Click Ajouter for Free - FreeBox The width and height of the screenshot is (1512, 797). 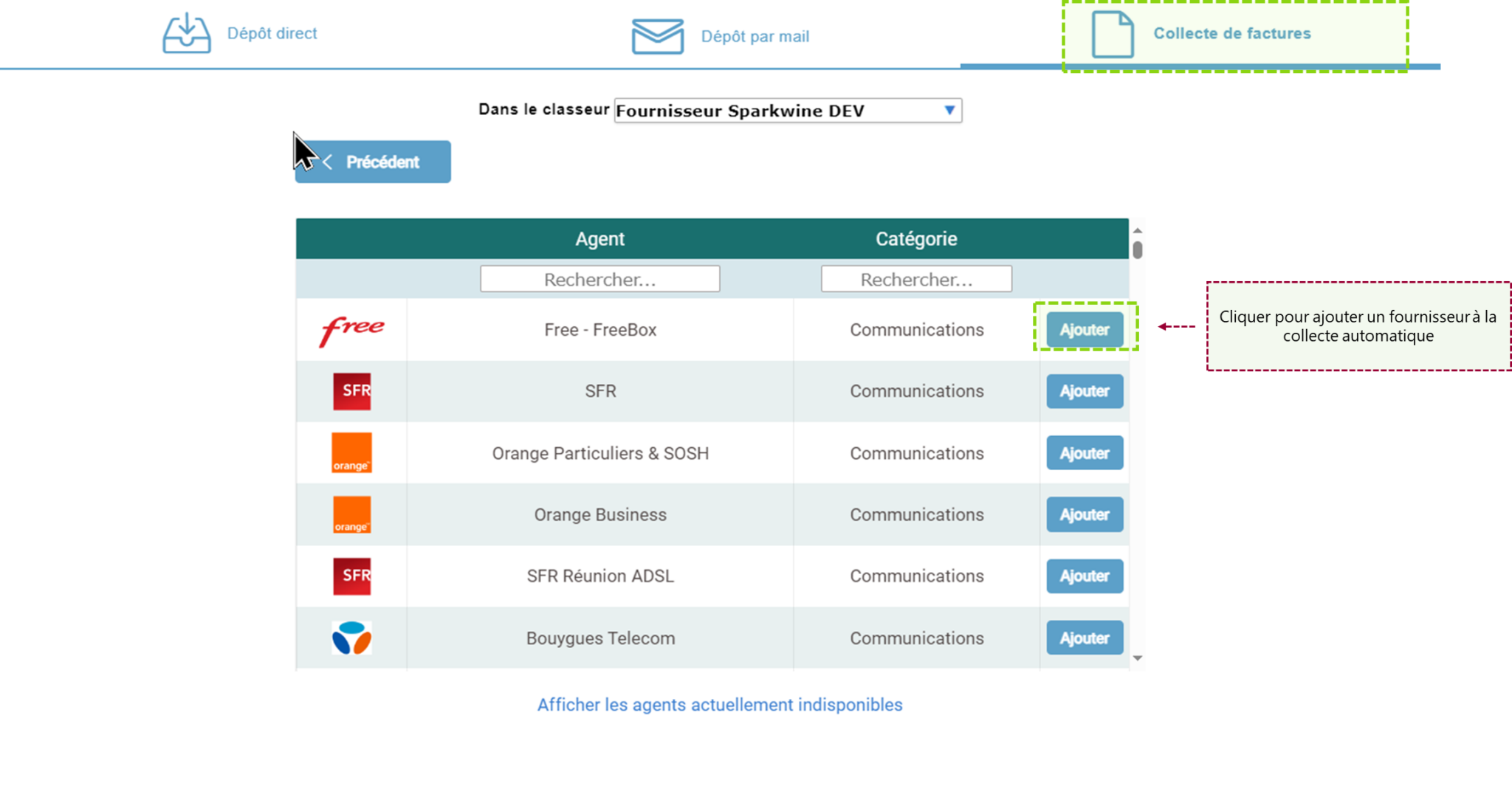click(1084, 330)
